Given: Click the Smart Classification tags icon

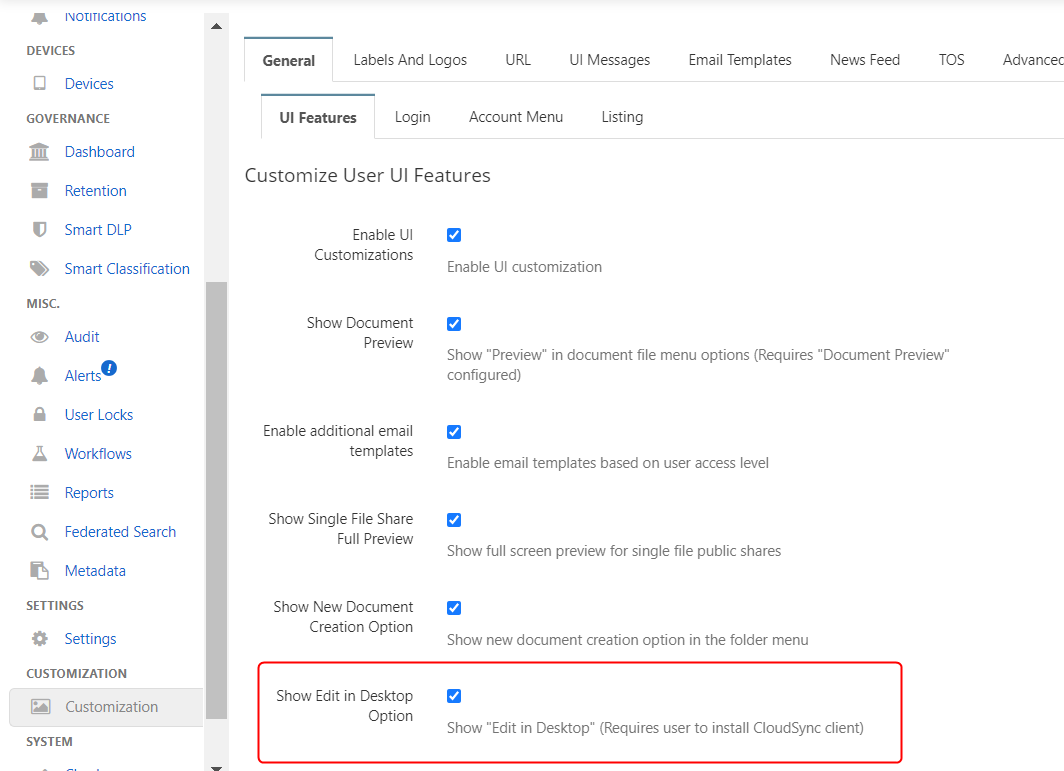Looking at the screenshot, I should point(40,269).
